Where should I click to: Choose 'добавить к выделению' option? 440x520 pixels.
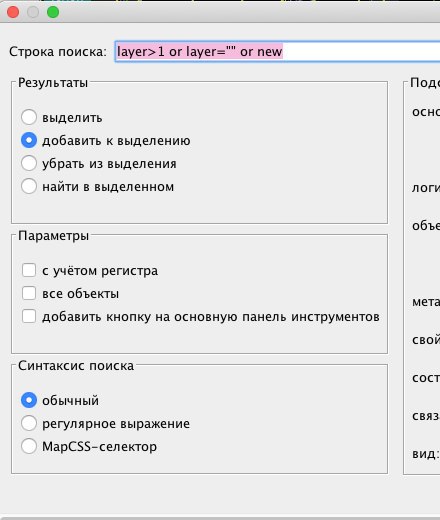pos(29,140)
